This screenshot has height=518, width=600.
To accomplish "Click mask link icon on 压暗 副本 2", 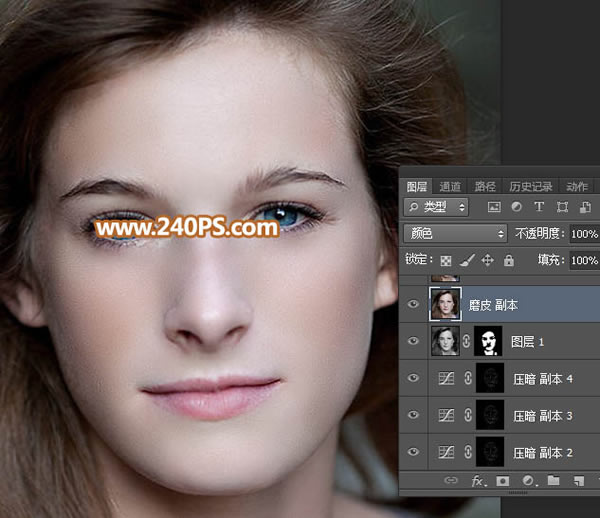I will (468, 452).
